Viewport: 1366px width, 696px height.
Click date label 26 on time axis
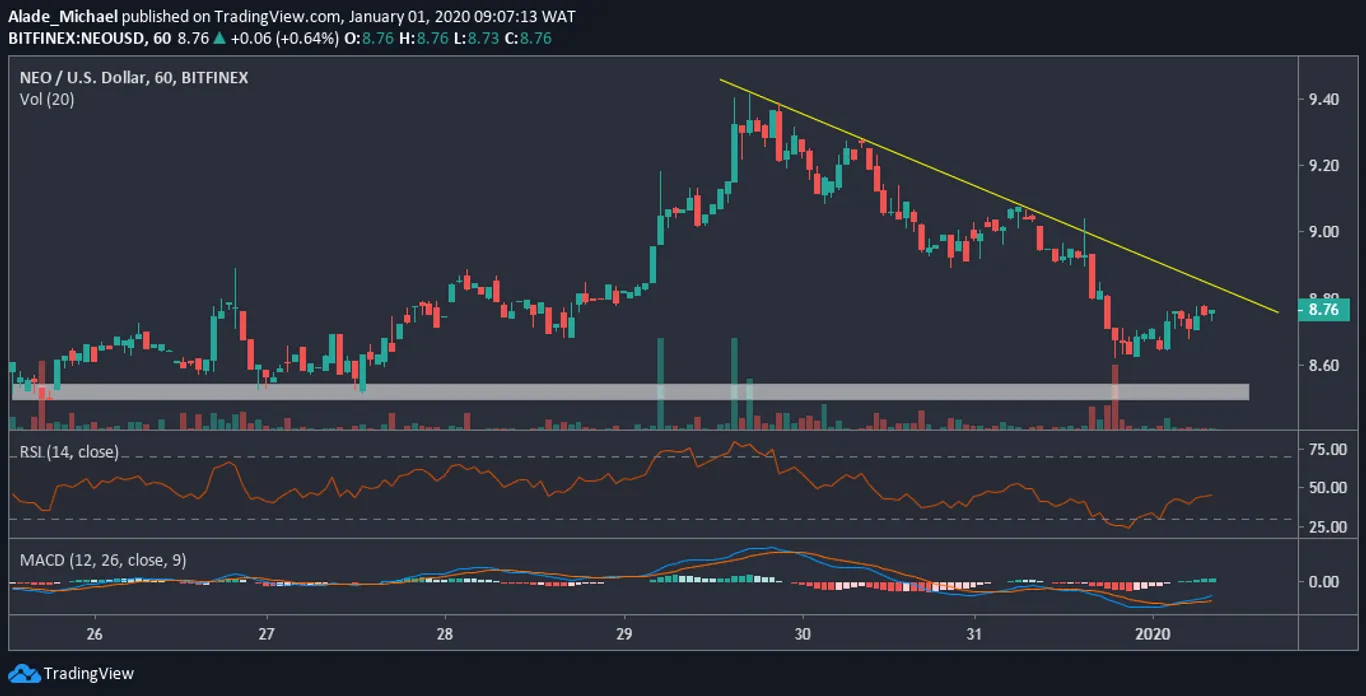(95, 634)
